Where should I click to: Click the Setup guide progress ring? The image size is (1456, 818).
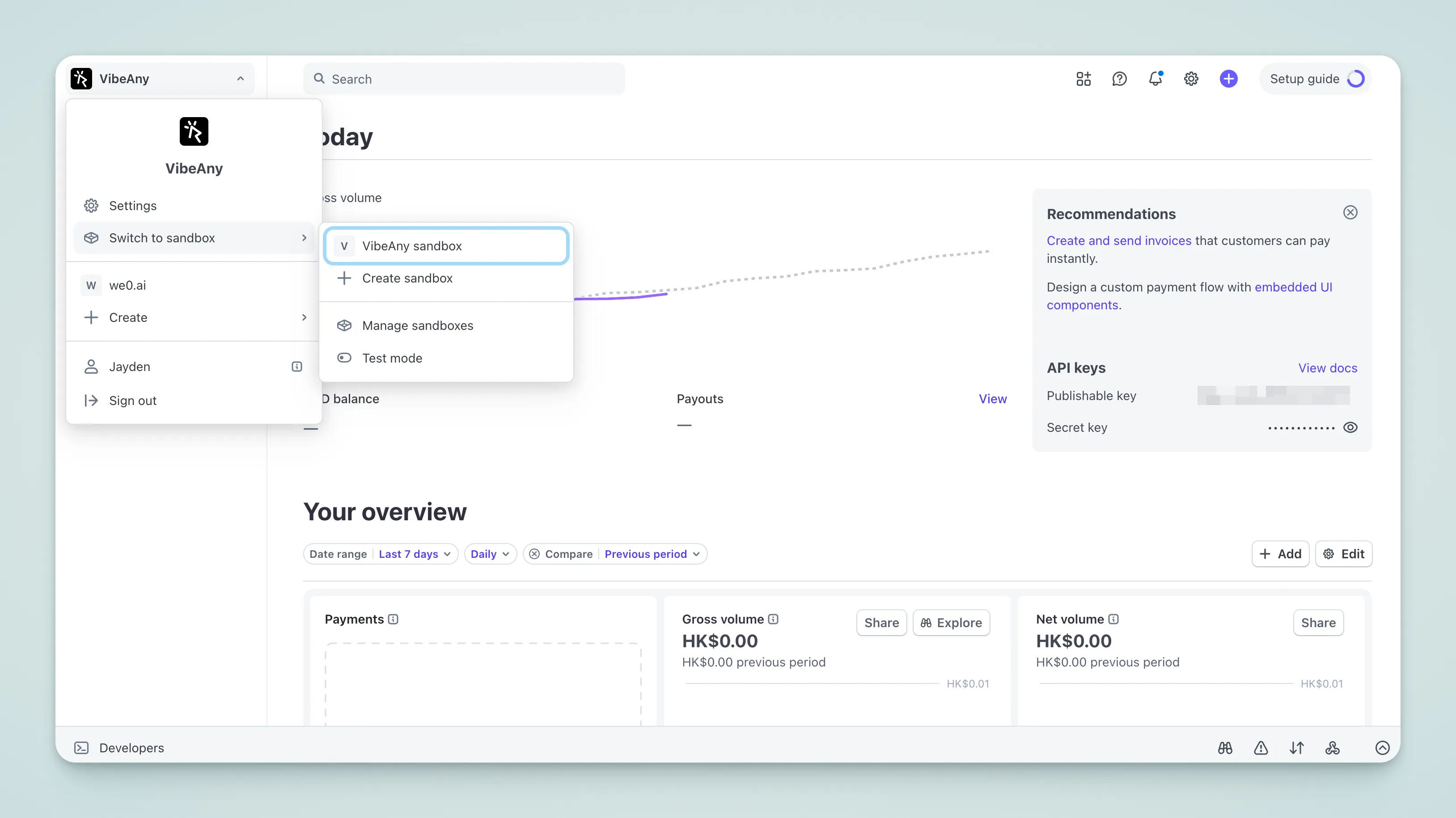1356,79
